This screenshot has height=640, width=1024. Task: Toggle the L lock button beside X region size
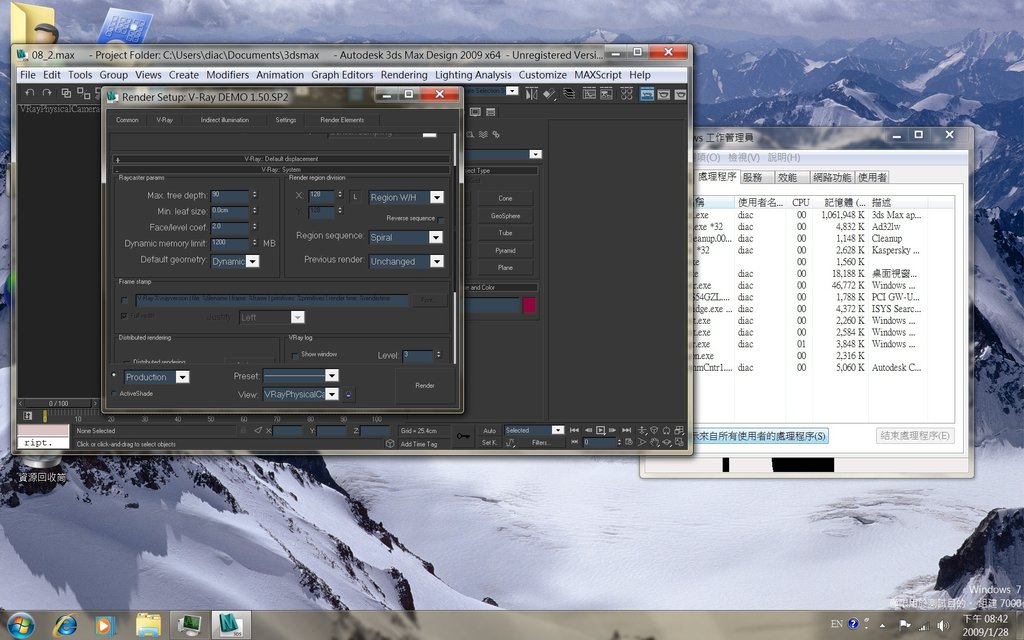355,196
